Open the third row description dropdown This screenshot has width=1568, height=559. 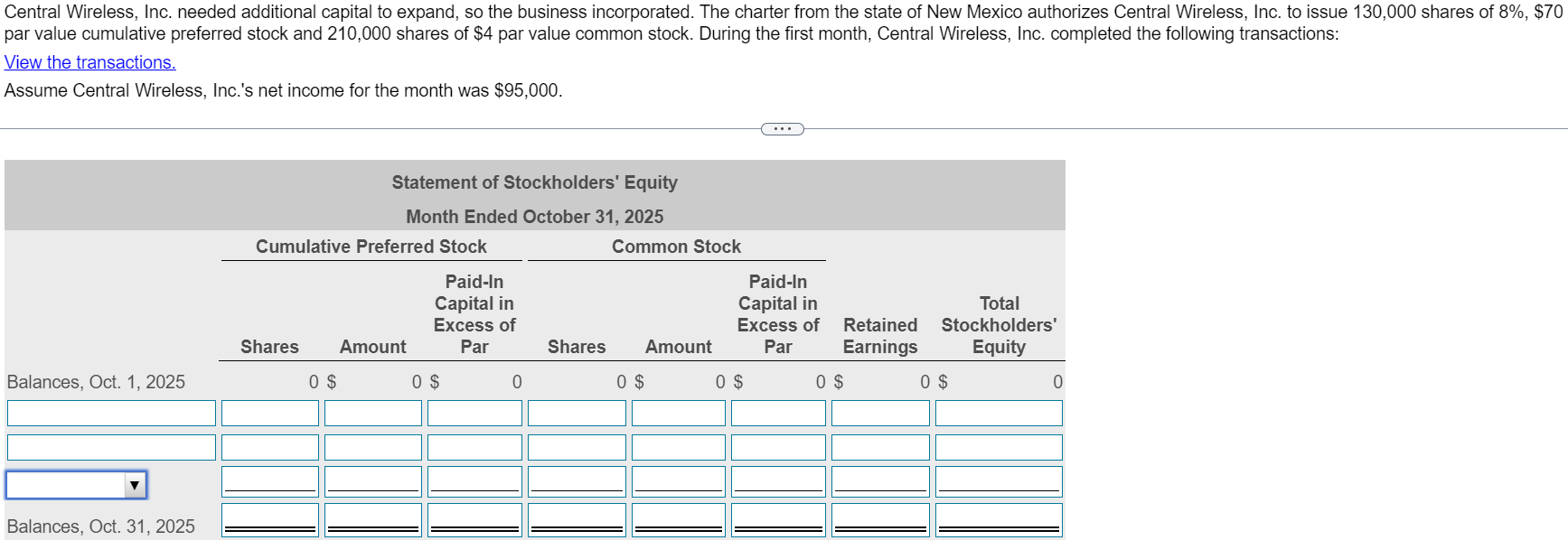(77, 485)
